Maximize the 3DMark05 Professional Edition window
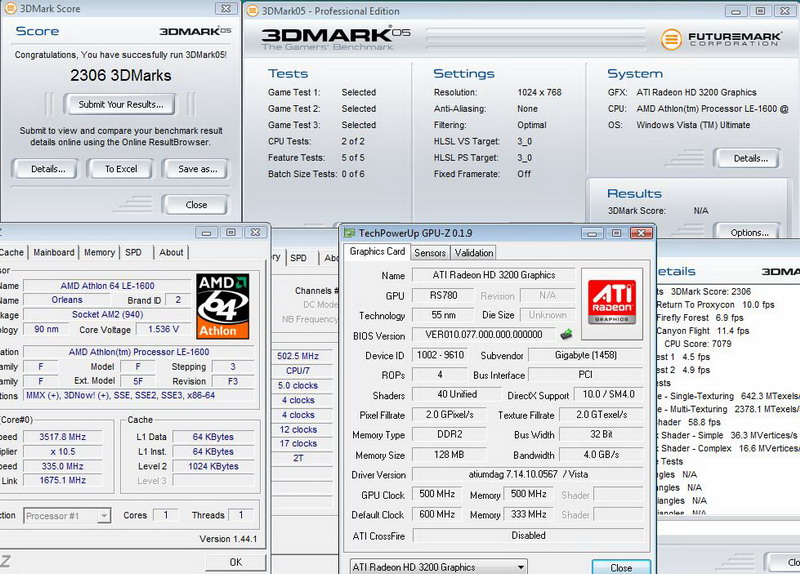 coord(760,11)
